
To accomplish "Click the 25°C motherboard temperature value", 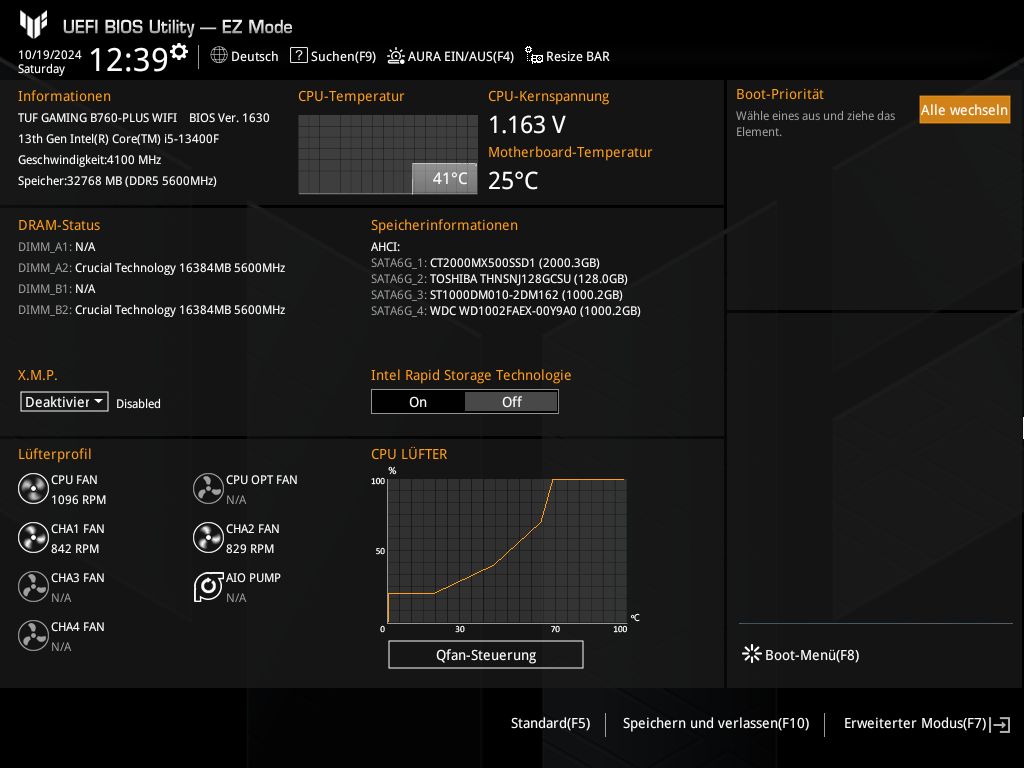I will (513, 181).
